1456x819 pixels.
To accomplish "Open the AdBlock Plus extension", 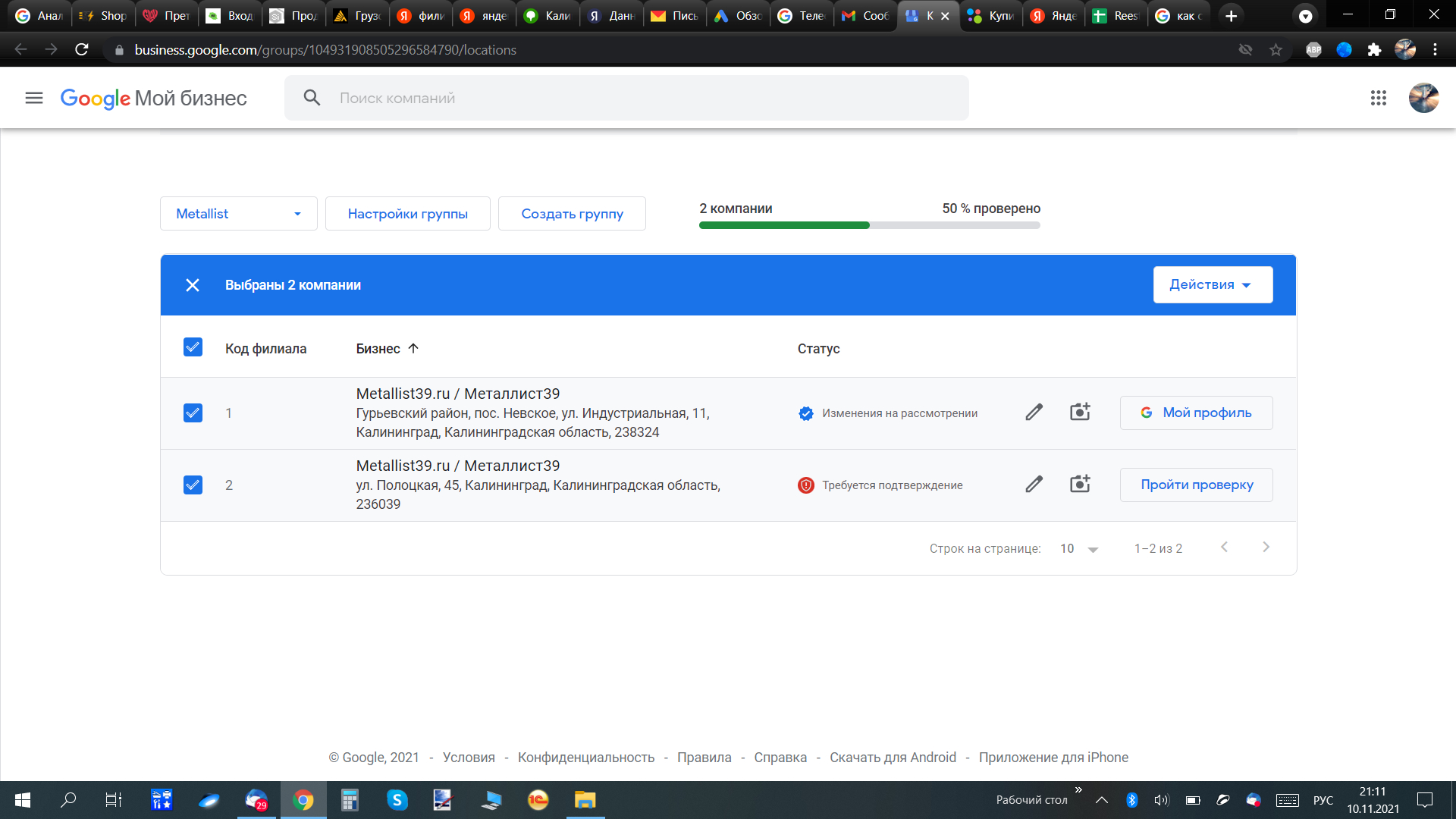I will (x=1313, y=49).
